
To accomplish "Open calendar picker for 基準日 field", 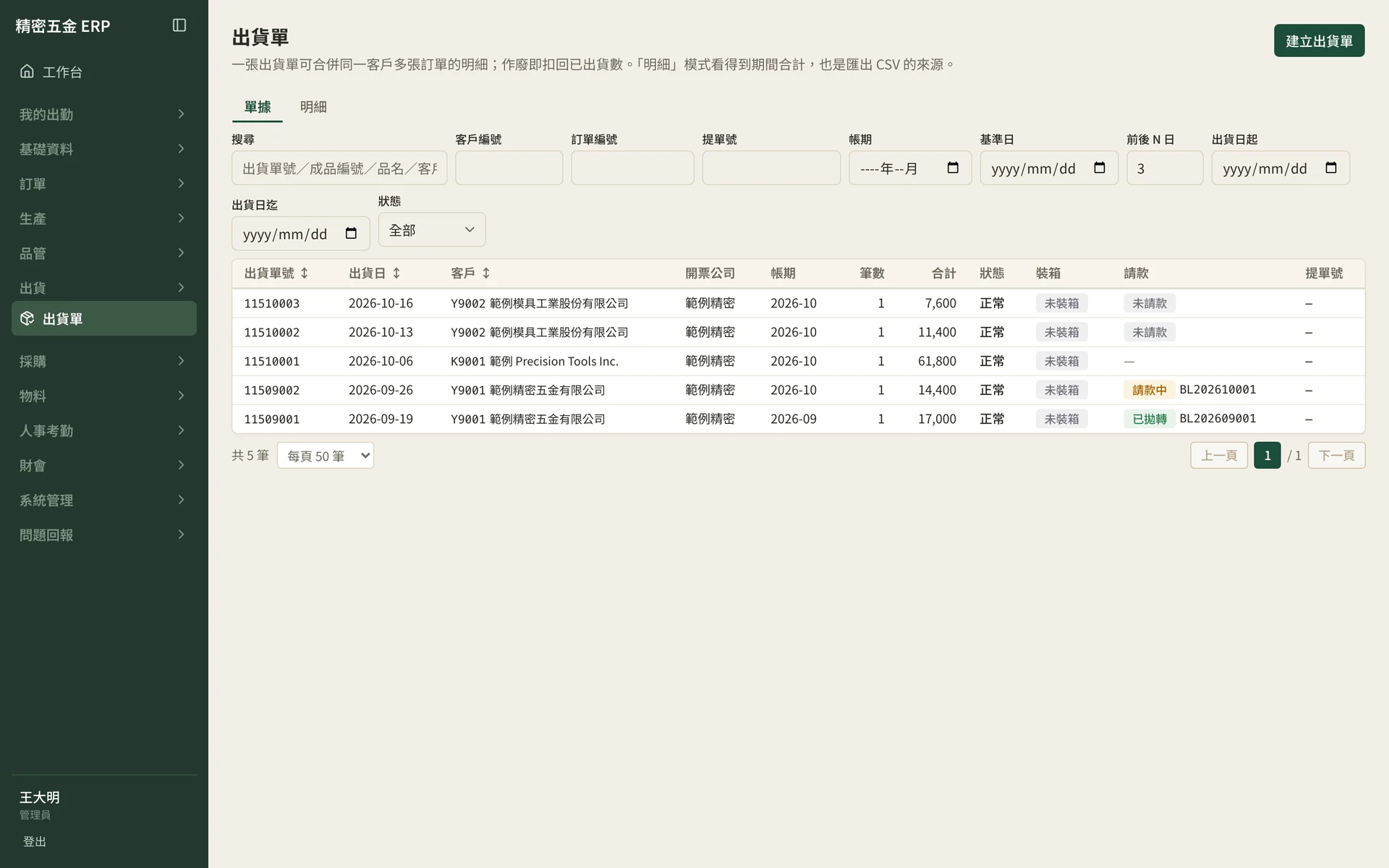I will pos(1100,168).
